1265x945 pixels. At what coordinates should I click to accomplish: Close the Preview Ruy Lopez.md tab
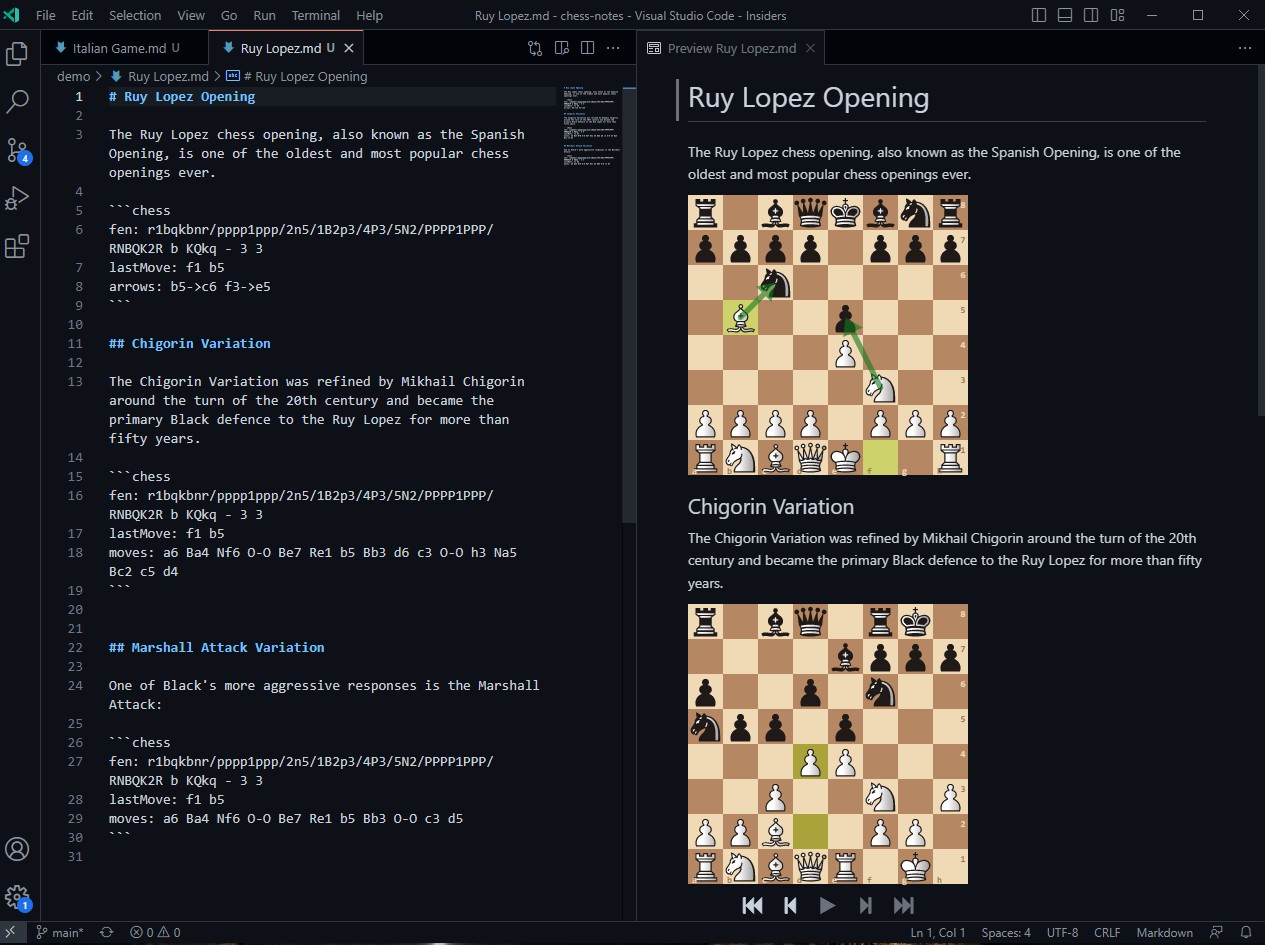pos(810,48)
